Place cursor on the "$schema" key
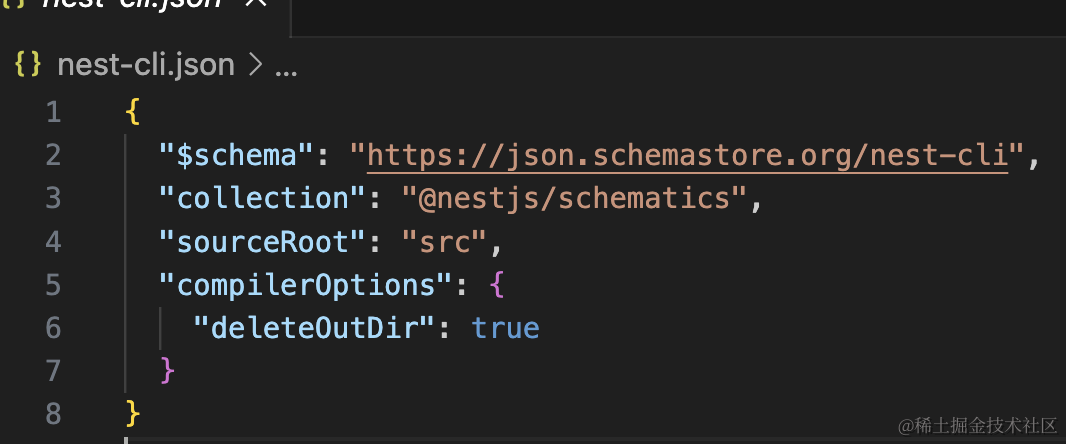Image resolution: width=1066 pixels, height=444 pixels. pyautogui.click(x=237, y=155)
